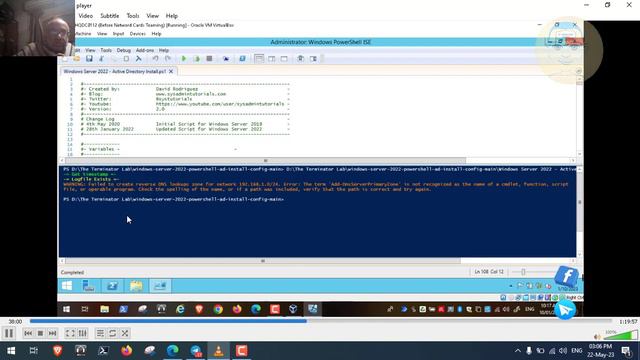Open Microsoft Edge from the Windows taskbar
This screenshot has height=360, width=640.
[173, 351]
